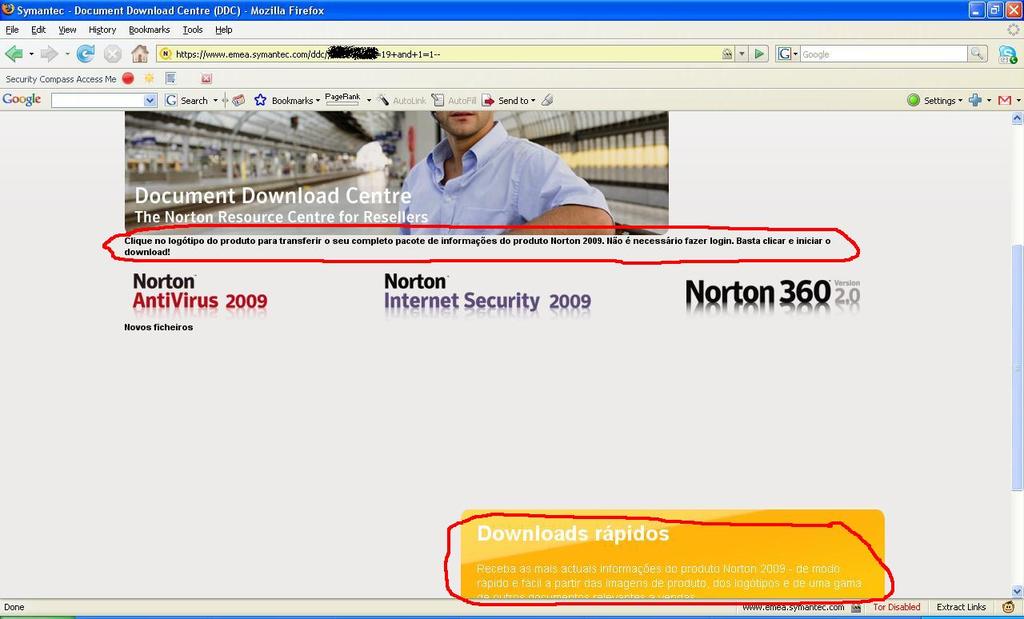Image resolution: width=1024 pixels, height=619 pixels.
Task: Click the Forward navigation arrow
Action: (49, 54)
